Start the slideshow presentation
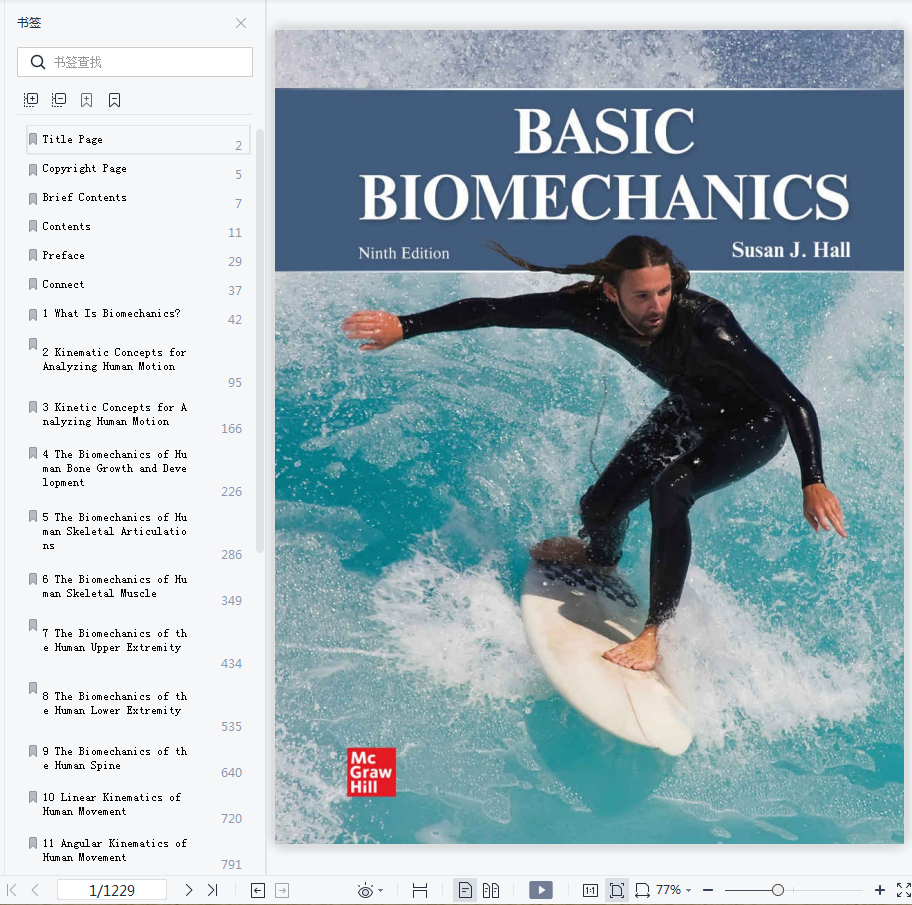The height and width of the screenshot is (905, 912). pos(541,890)
